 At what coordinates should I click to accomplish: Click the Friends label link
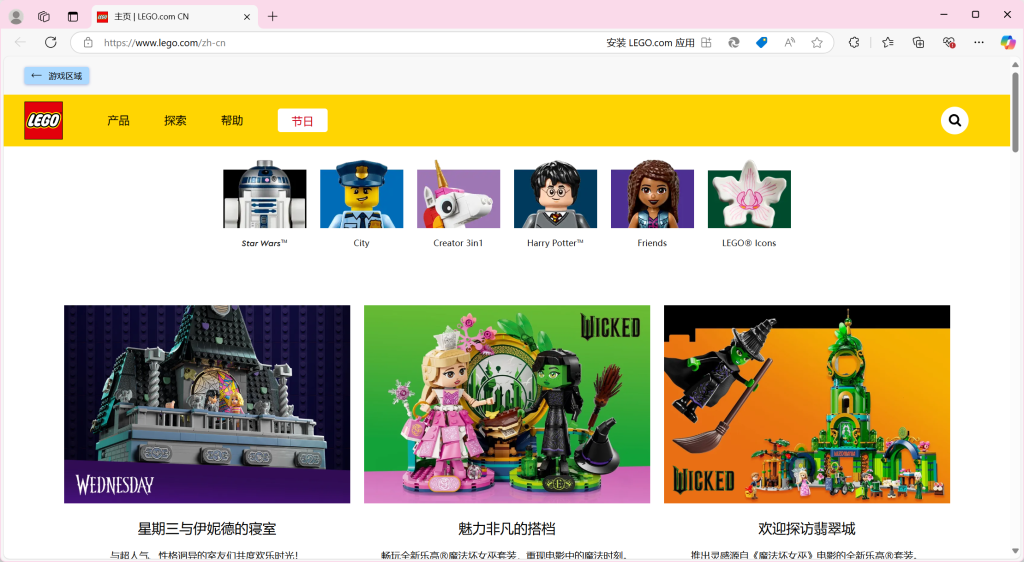(652, 243)
